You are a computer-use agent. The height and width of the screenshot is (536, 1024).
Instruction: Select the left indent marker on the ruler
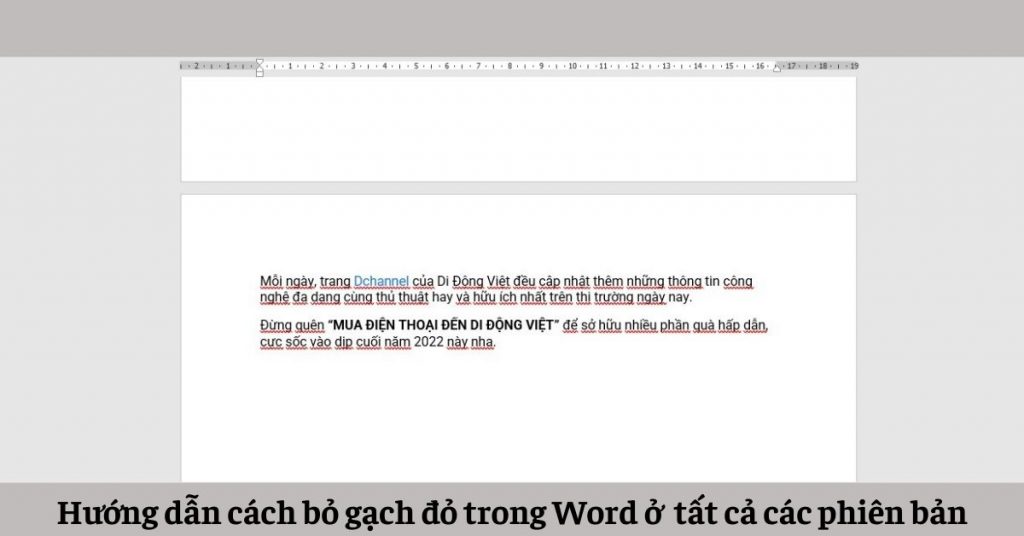pos(259,67)
